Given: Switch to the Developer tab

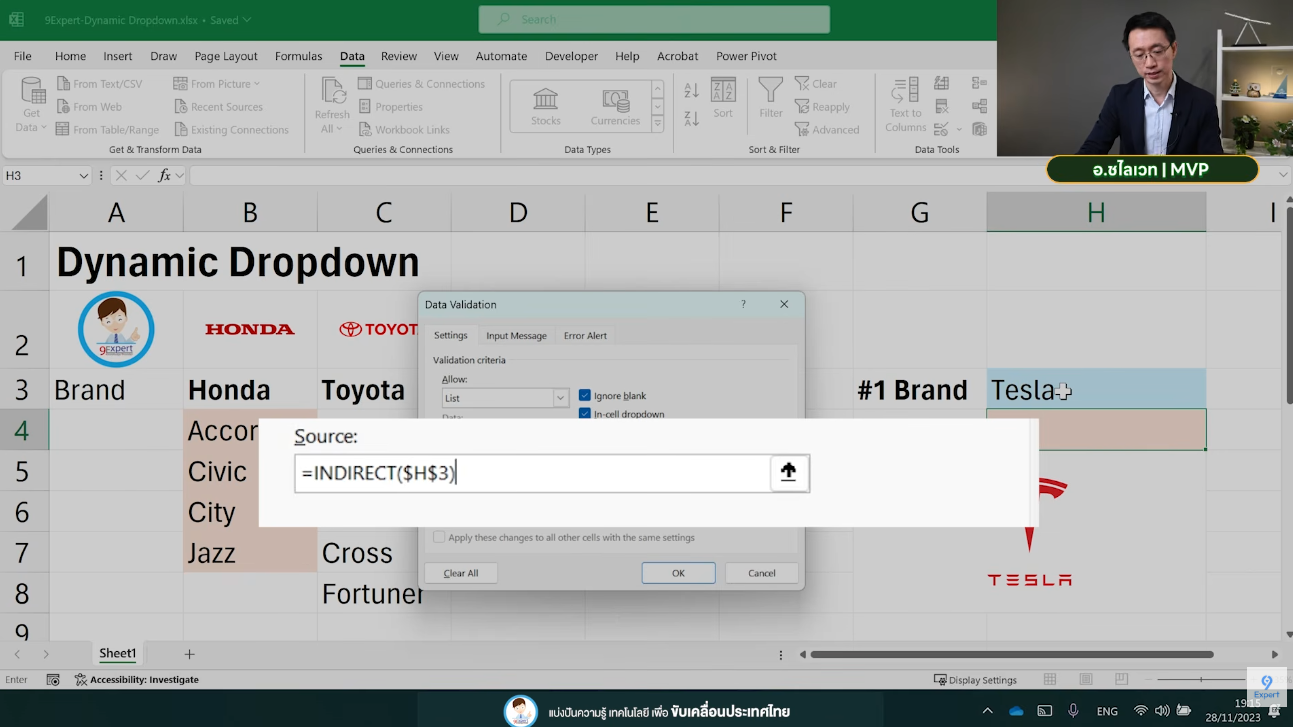Looking at the screenshot, I should tap(572, 56).
